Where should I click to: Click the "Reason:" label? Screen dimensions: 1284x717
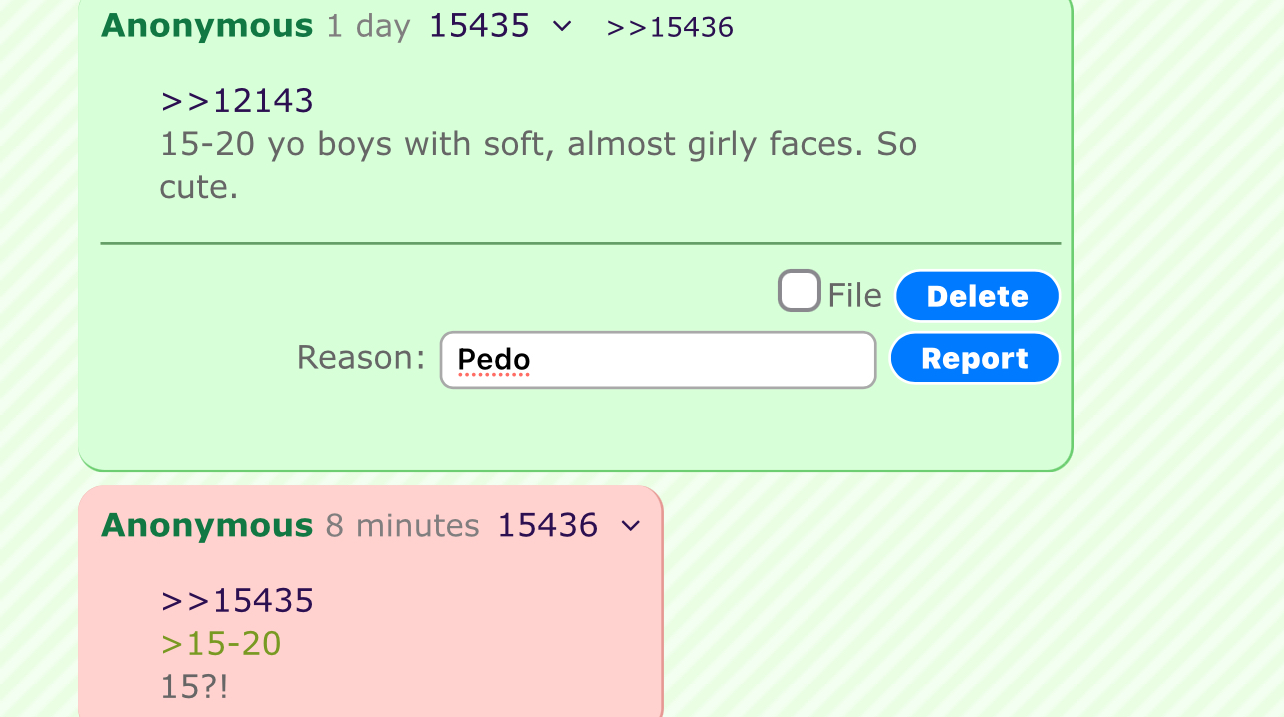tap(361, 357)
